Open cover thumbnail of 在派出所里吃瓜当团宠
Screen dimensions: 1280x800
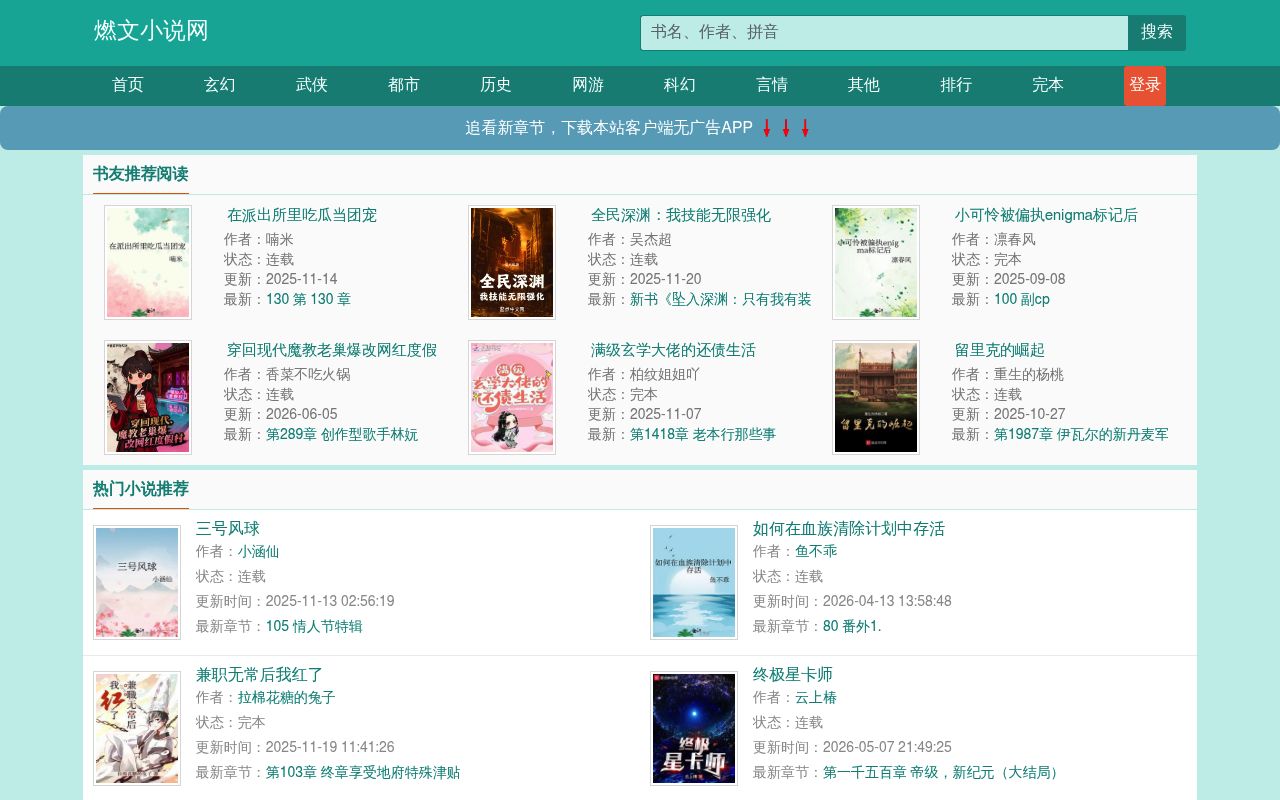[x=148, y=263]
